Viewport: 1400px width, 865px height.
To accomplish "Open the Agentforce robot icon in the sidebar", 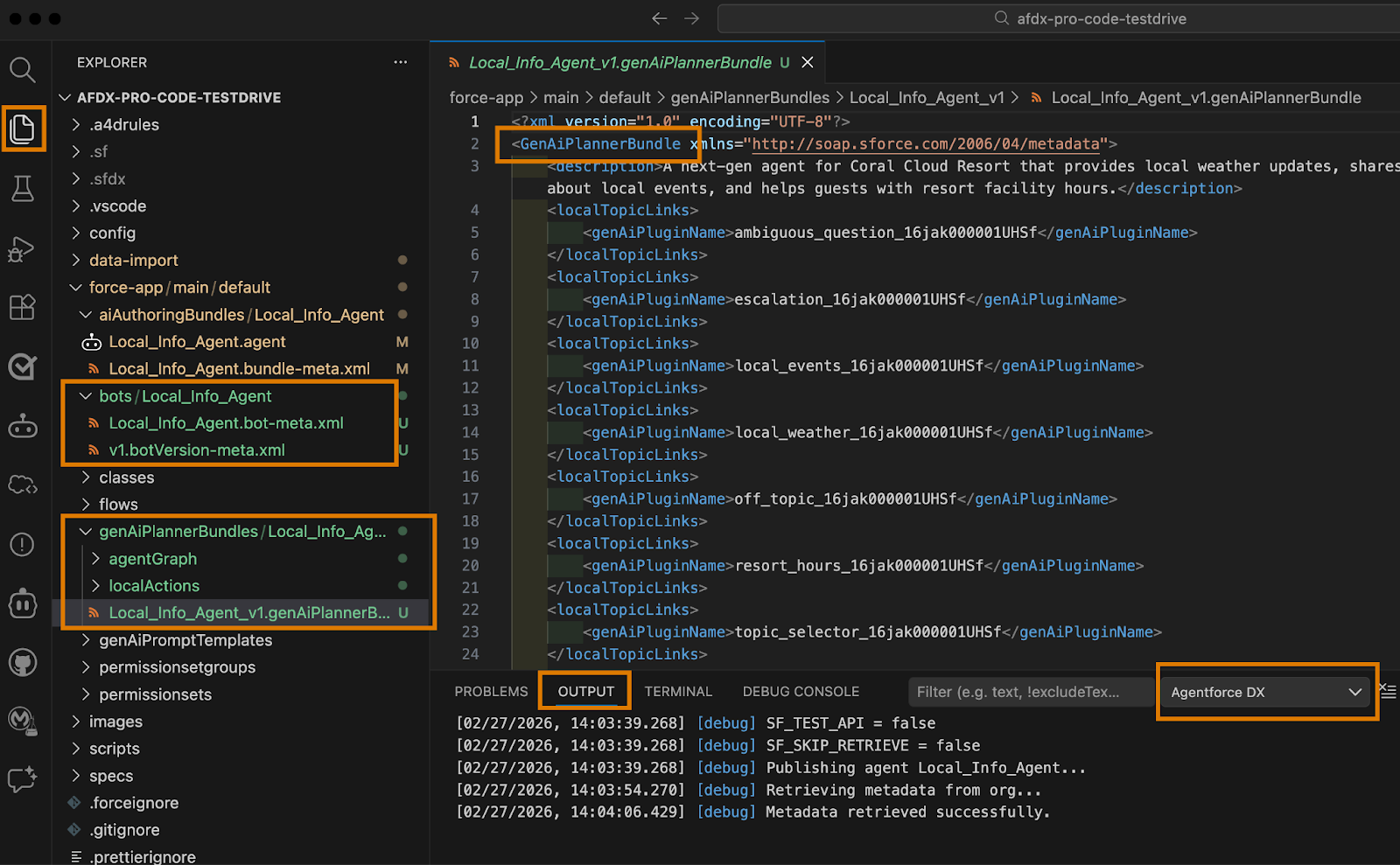I will (x=23, y=426).
